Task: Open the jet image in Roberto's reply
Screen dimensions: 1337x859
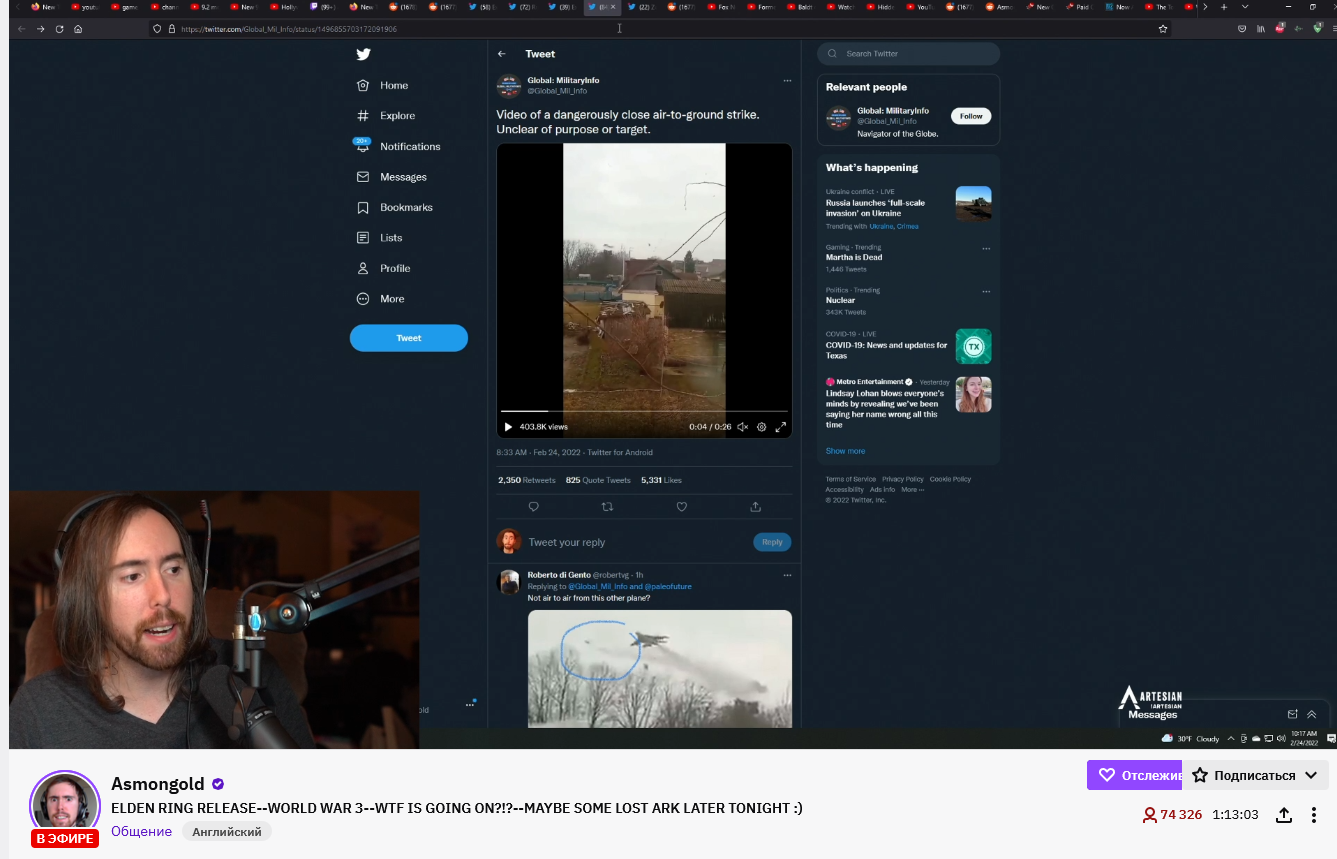Action: (x=660, y=668)
